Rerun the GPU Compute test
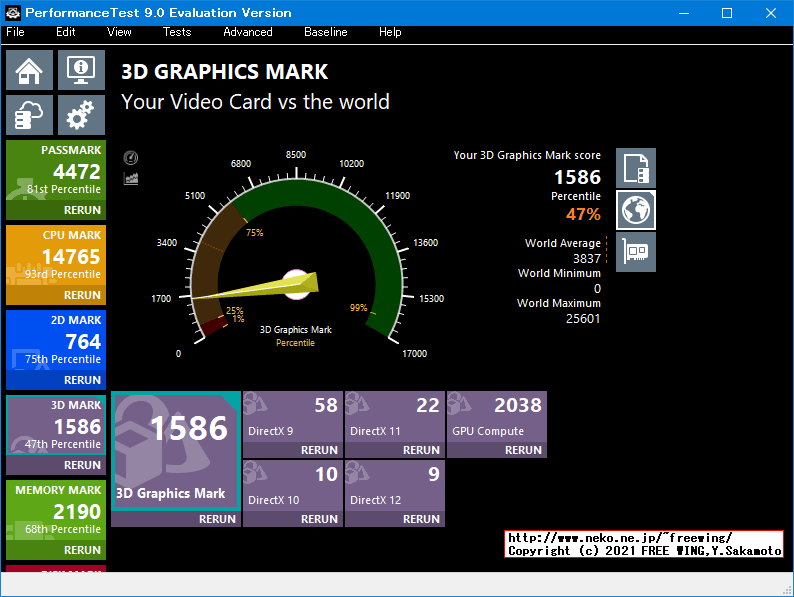This screenshot has width=794, height=597. [523, 450]
